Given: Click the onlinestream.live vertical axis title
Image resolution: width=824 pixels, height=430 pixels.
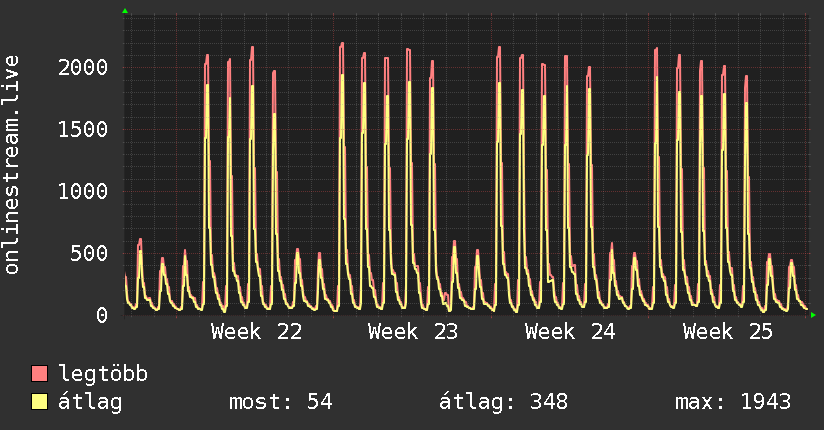Looking at the screenshot, I should [x=11, y=165].
